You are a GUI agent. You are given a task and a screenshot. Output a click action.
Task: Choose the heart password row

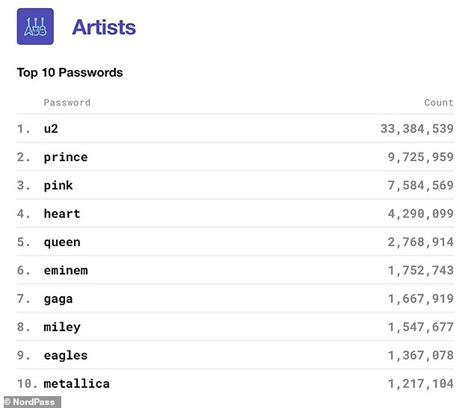[235, 214]
